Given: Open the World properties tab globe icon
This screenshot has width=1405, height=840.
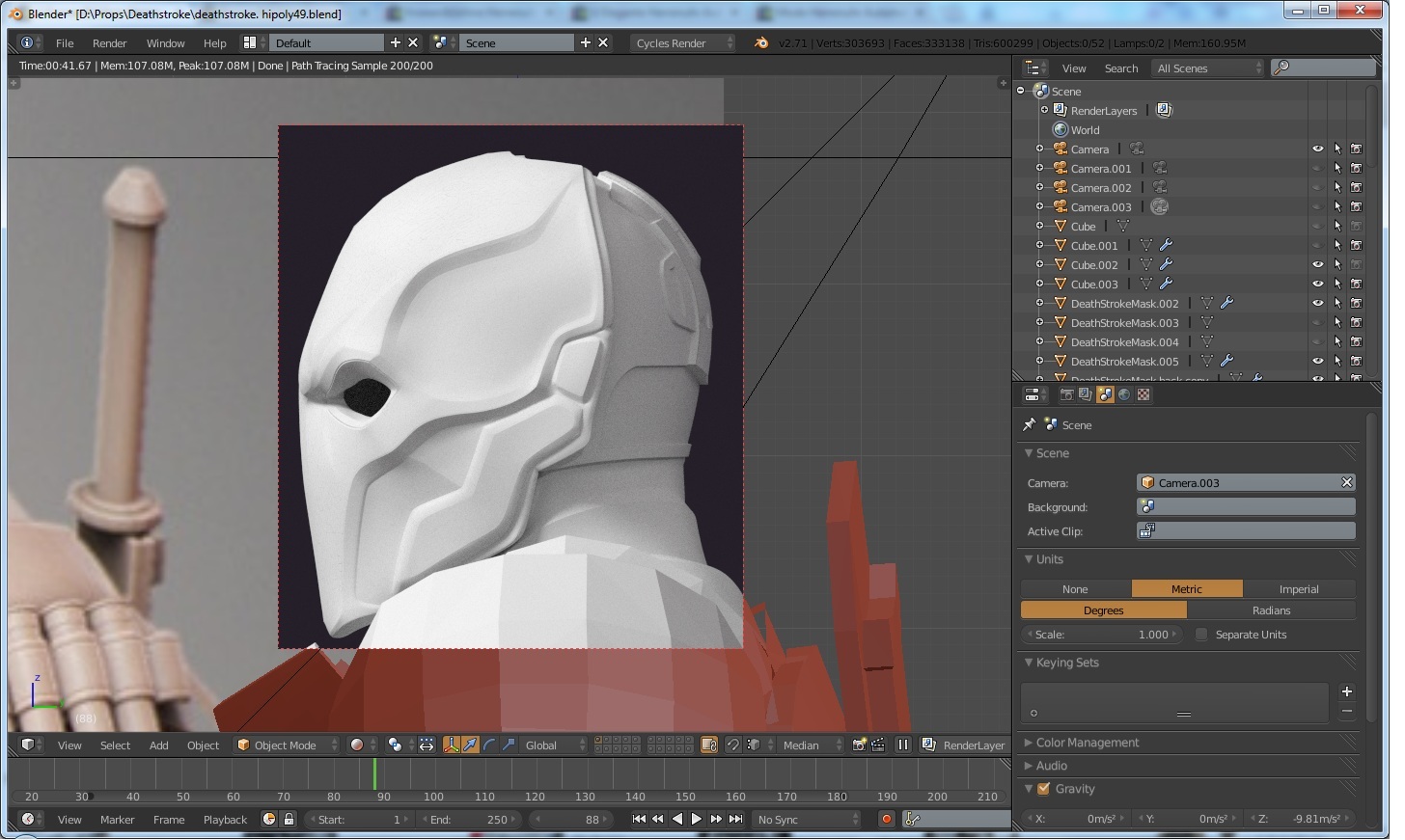Looking at the screenshot, I should (1124, 394).
